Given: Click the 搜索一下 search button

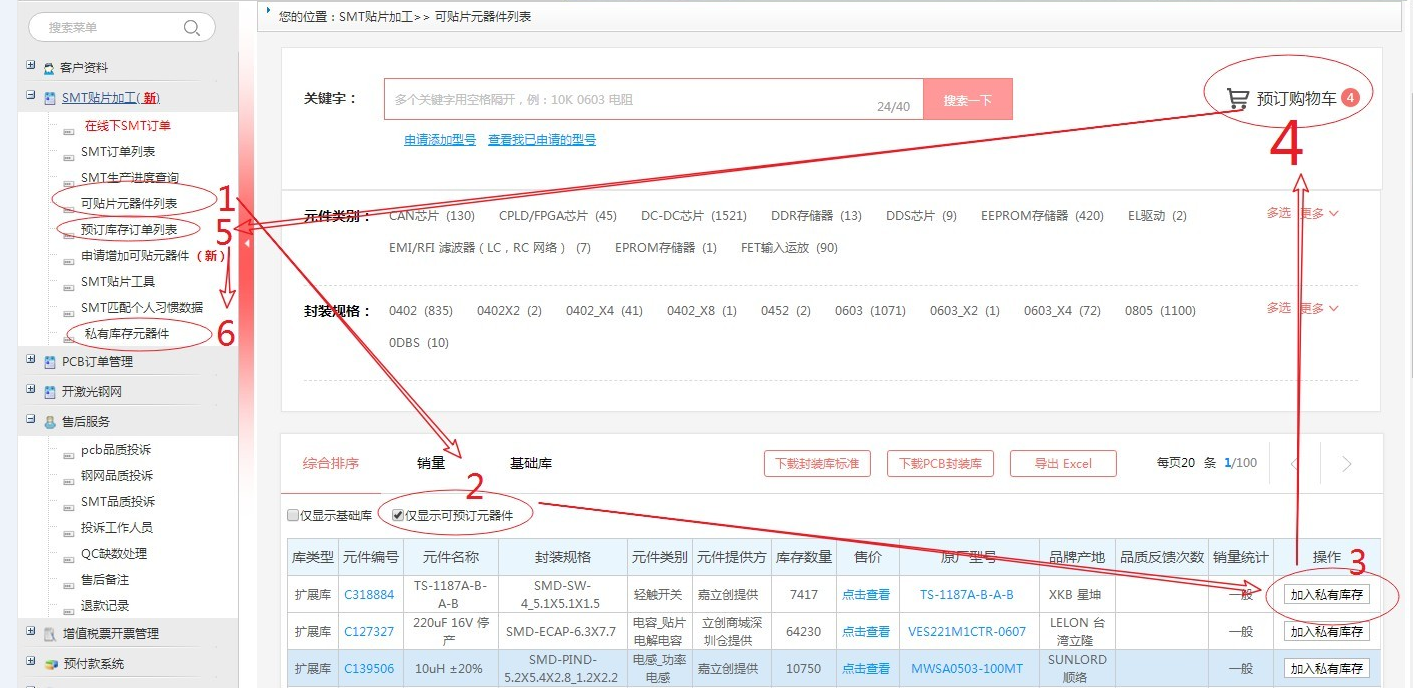Looking at the screenshot, I should (967, 100).
